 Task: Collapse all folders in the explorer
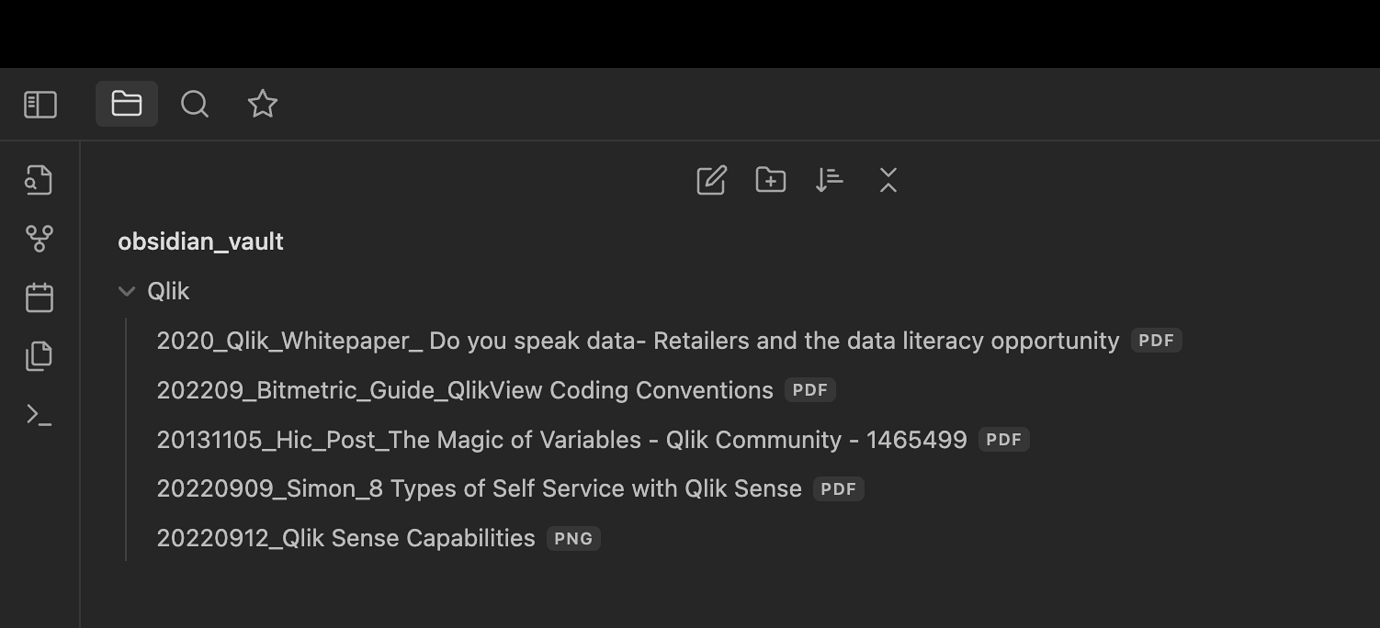click(888, 180)
